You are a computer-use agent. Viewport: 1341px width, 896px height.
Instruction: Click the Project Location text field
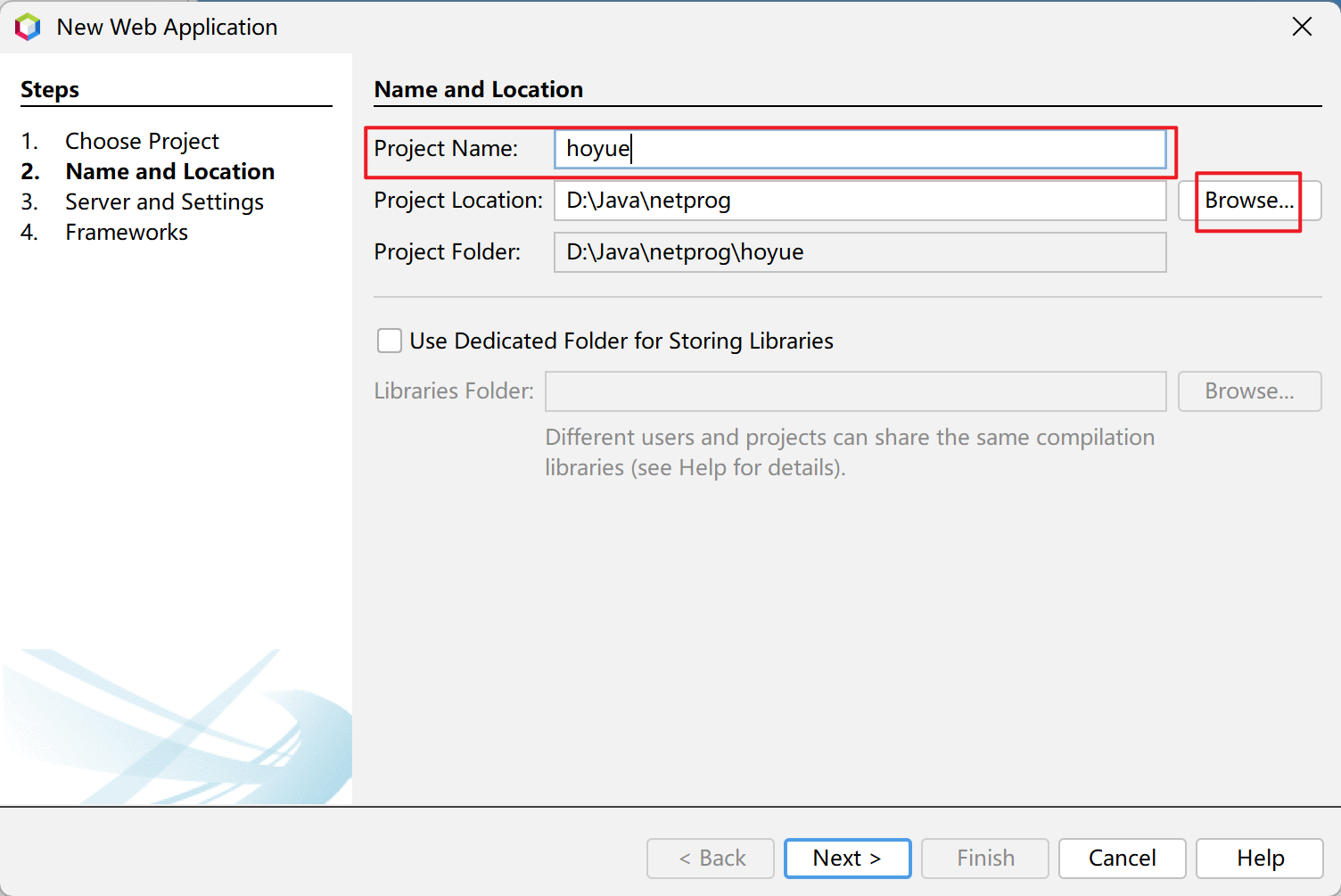[860, 201]
